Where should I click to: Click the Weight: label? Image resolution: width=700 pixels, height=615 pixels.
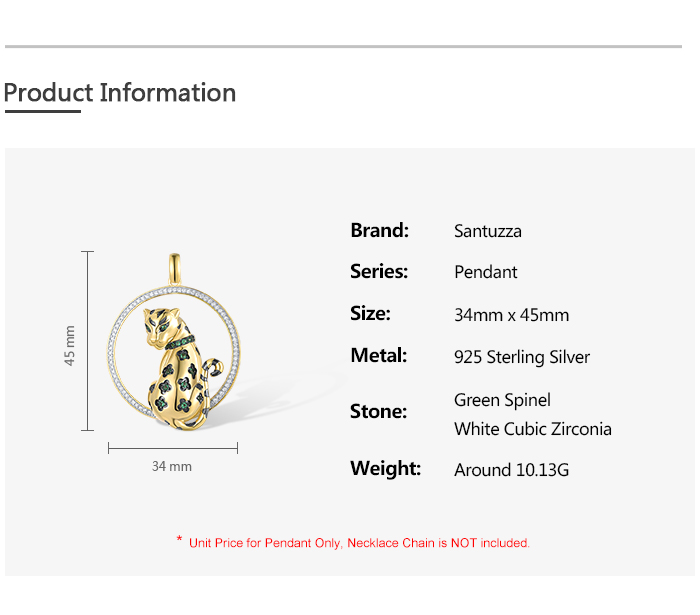386,469
